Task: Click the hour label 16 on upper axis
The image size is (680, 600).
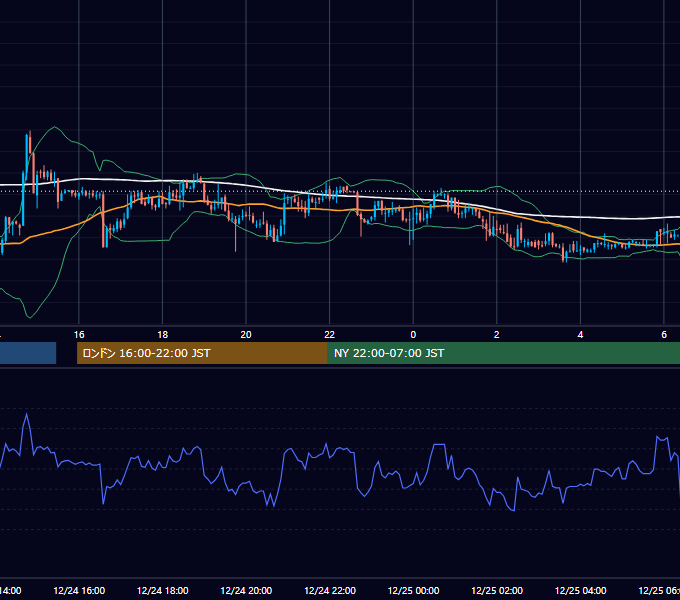Action: (79, 335)
